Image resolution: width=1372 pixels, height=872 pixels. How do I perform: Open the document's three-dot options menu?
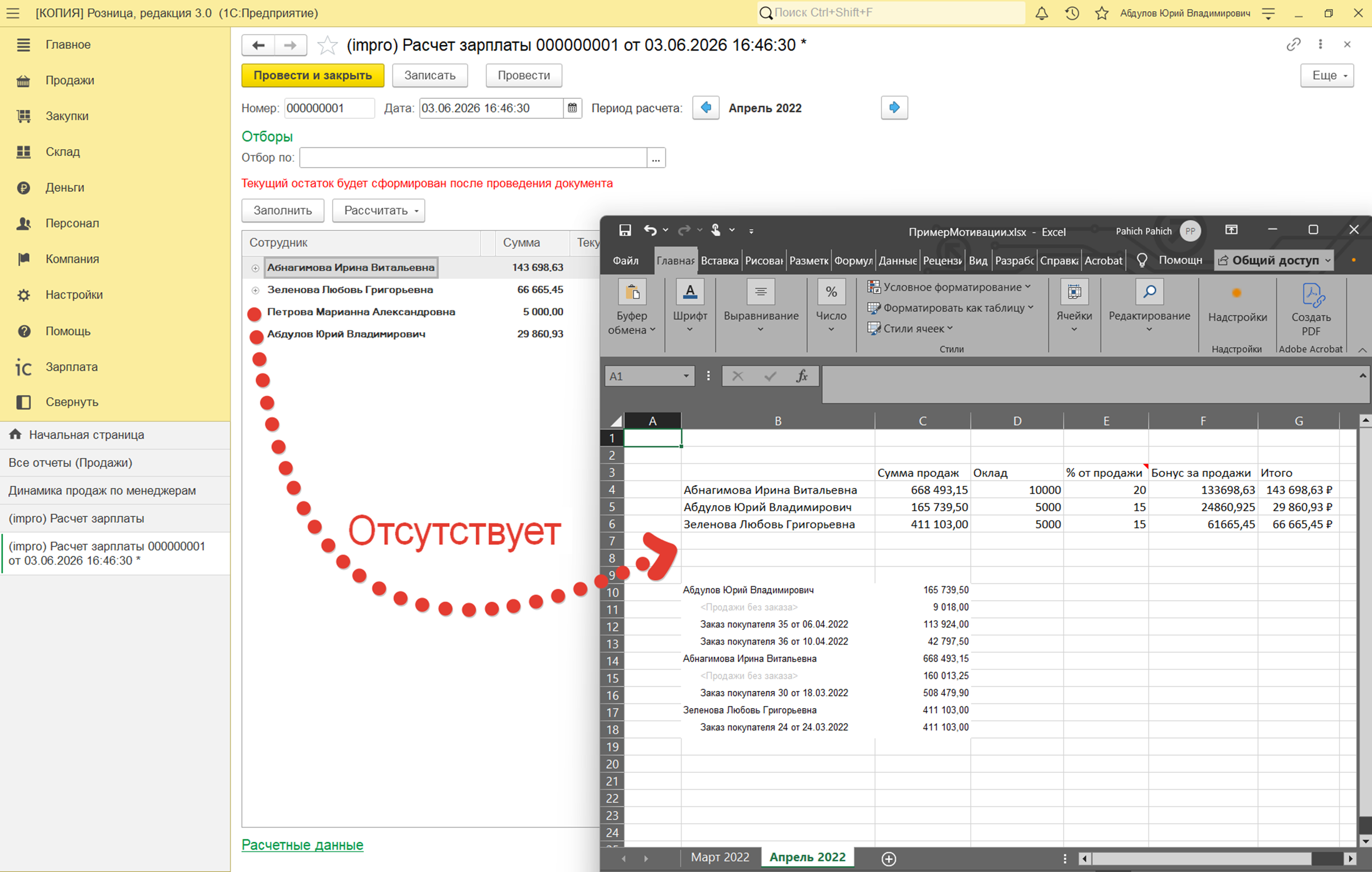(1320, 44)
